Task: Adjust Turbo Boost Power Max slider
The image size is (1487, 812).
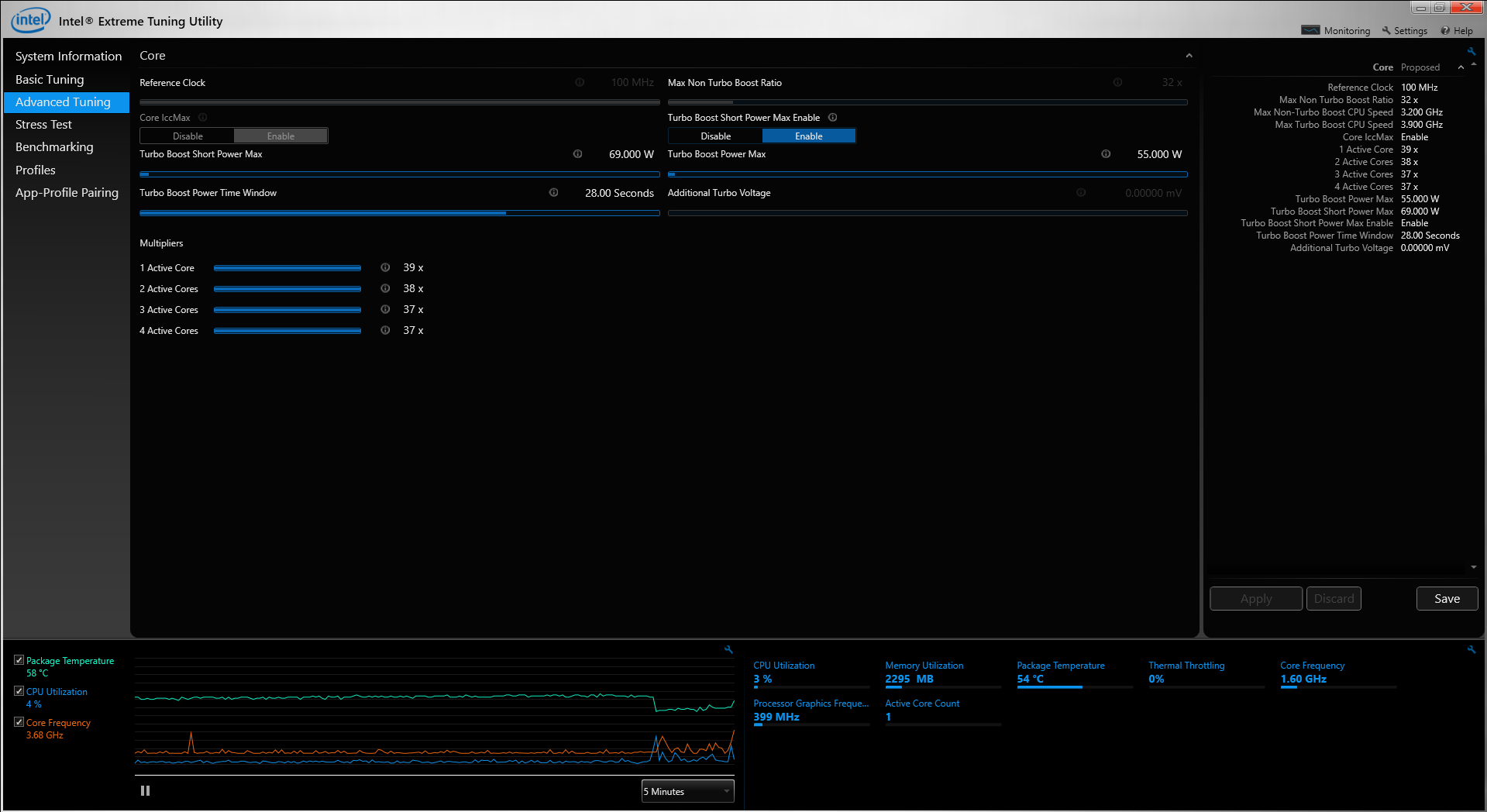Action: click(x=928, y=174)
